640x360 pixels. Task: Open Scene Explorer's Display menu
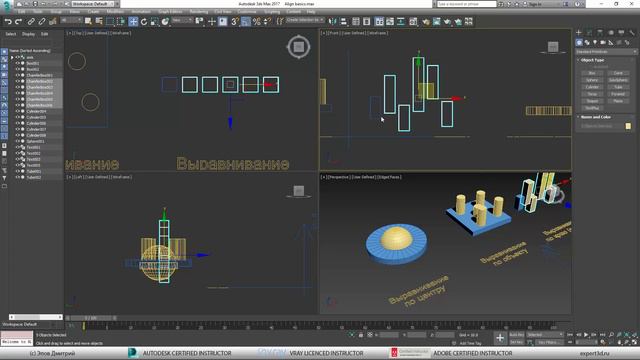tap(28, 34)
